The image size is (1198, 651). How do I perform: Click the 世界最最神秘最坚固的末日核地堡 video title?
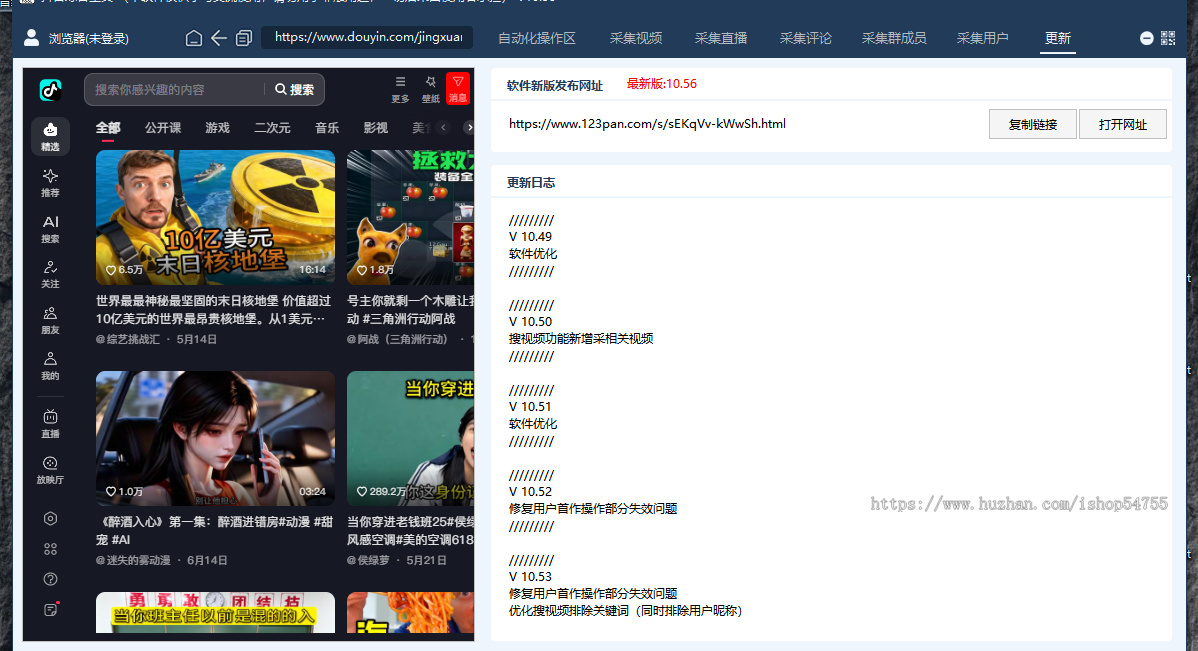213,309
